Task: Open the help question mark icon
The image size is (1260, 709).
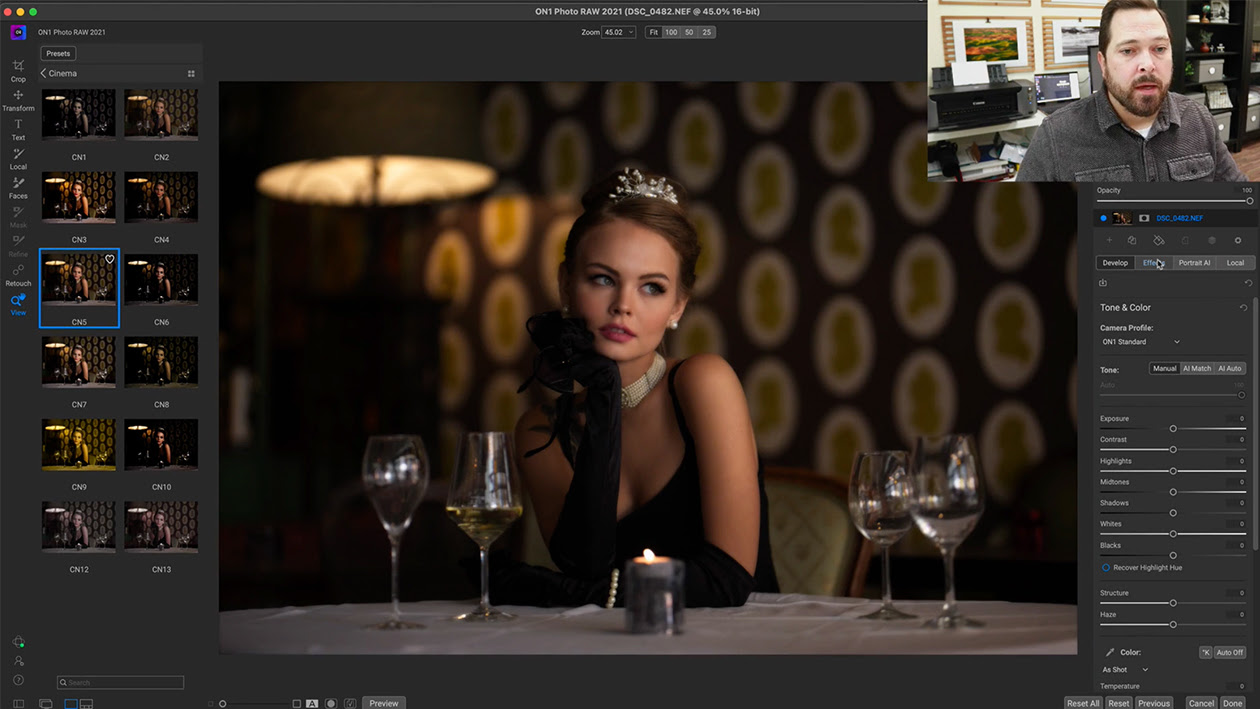Action: (18, 680)
